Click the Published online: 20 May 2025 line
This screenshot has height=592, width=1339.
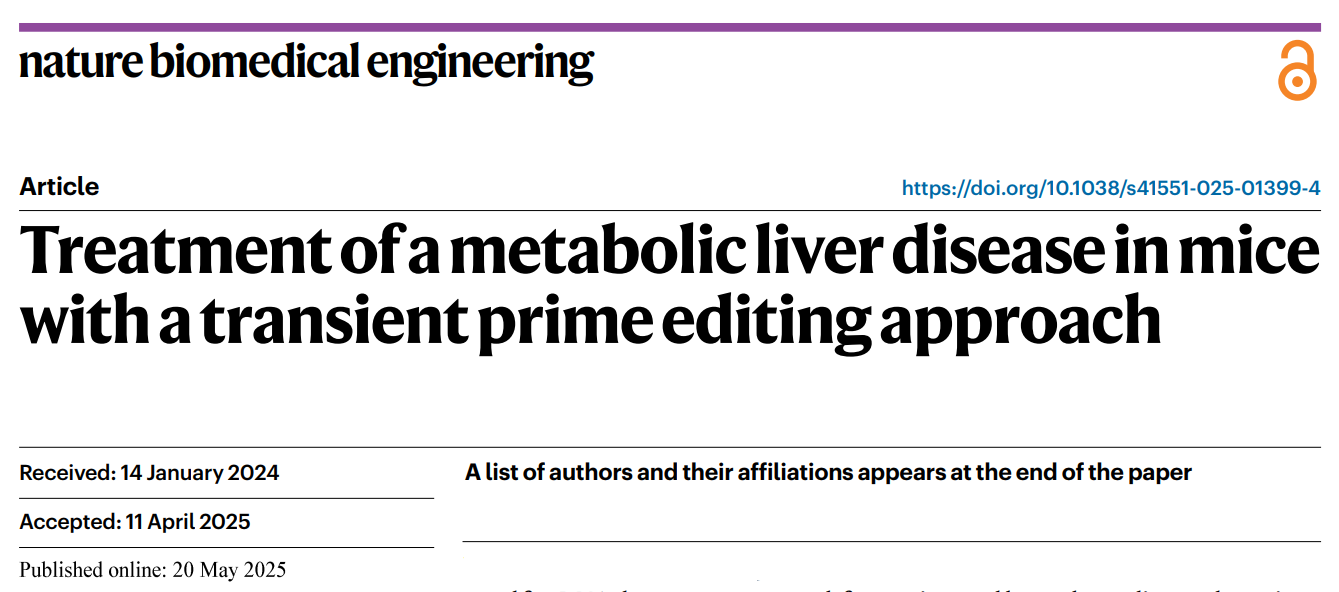click(x=153, y=571)
